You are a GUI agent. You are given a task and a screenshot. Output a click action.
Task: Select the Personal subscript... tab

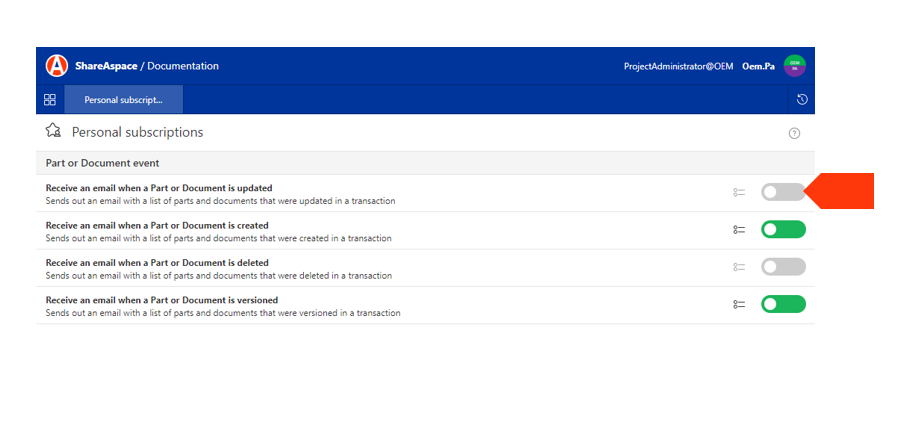(123, 100)
